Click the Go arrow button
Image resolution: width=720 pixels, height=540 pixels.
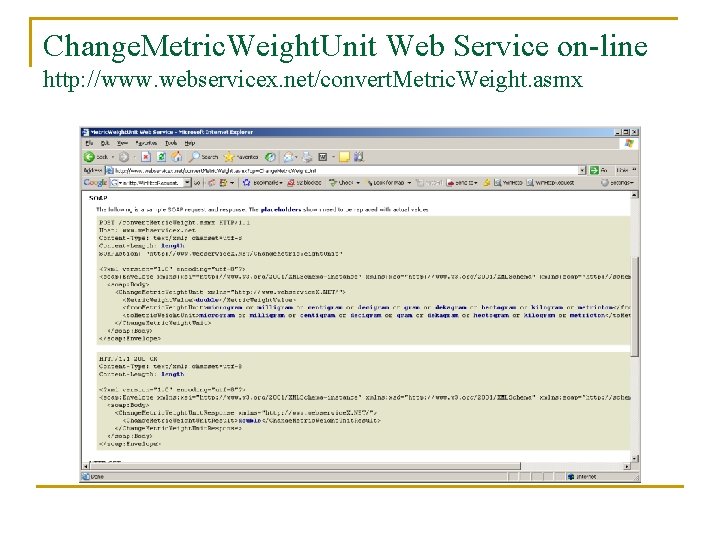594,170
